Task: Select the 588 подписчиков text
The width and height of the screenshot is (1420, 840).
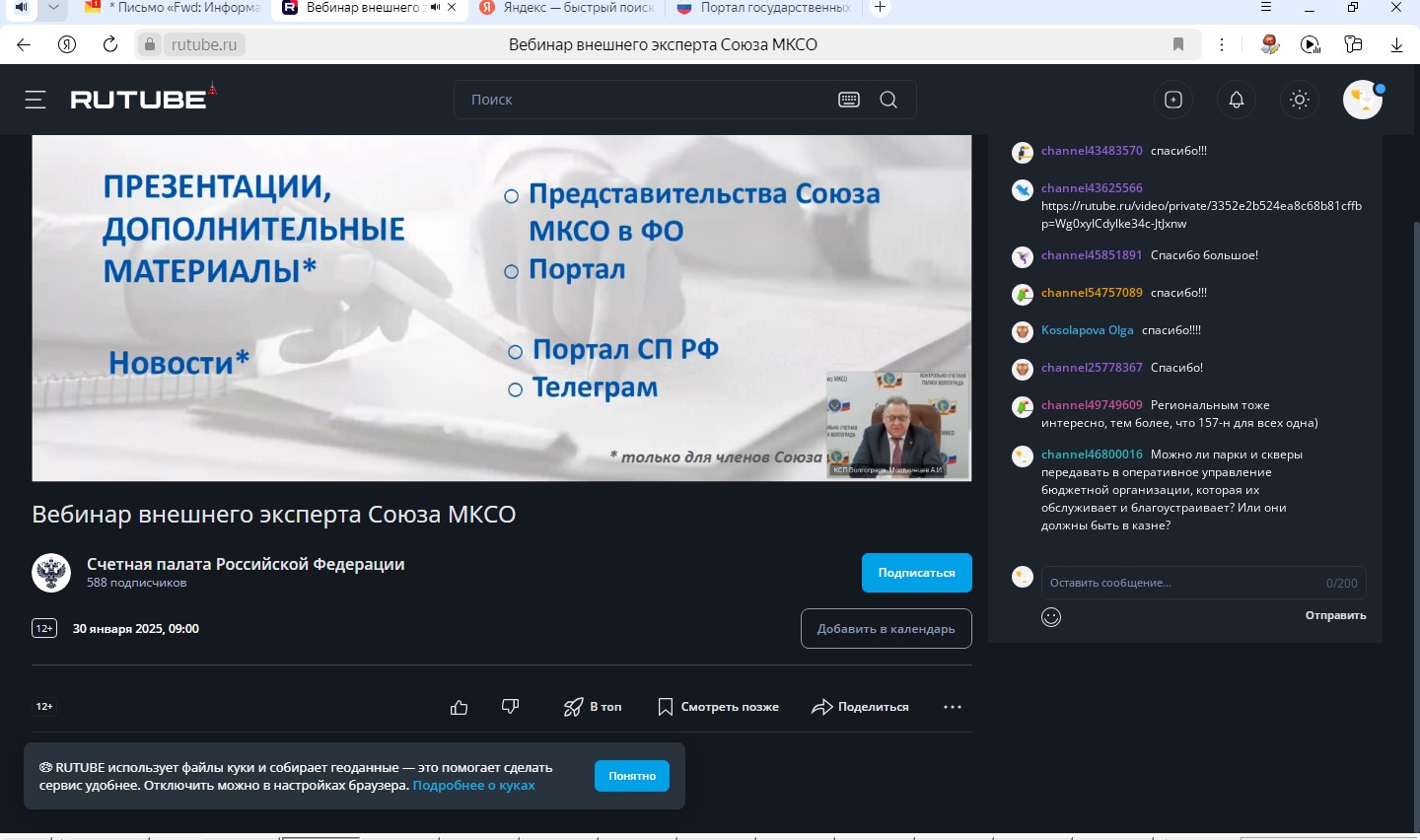Action: click(136, 583)
